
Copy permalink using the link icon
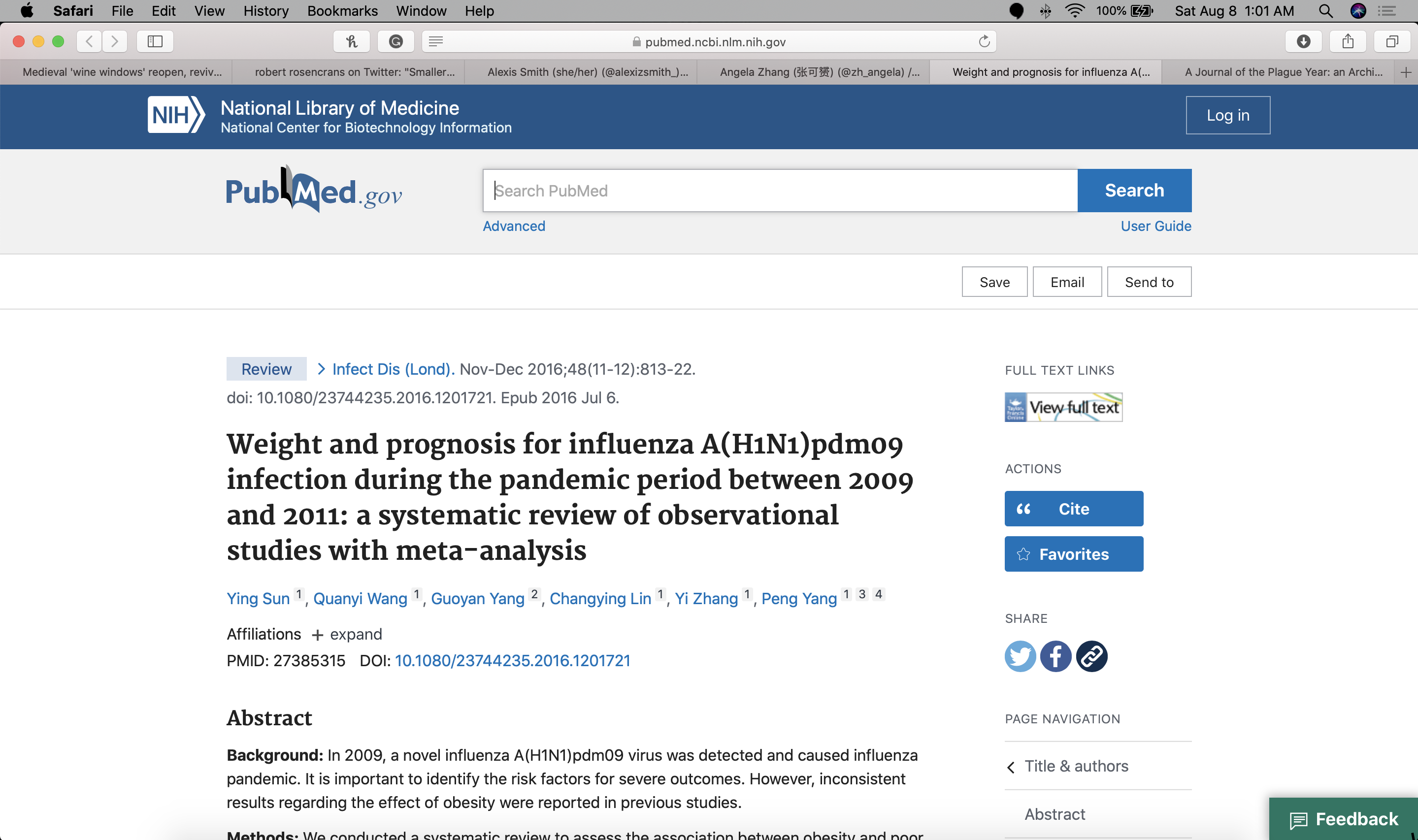(1091, 656)
